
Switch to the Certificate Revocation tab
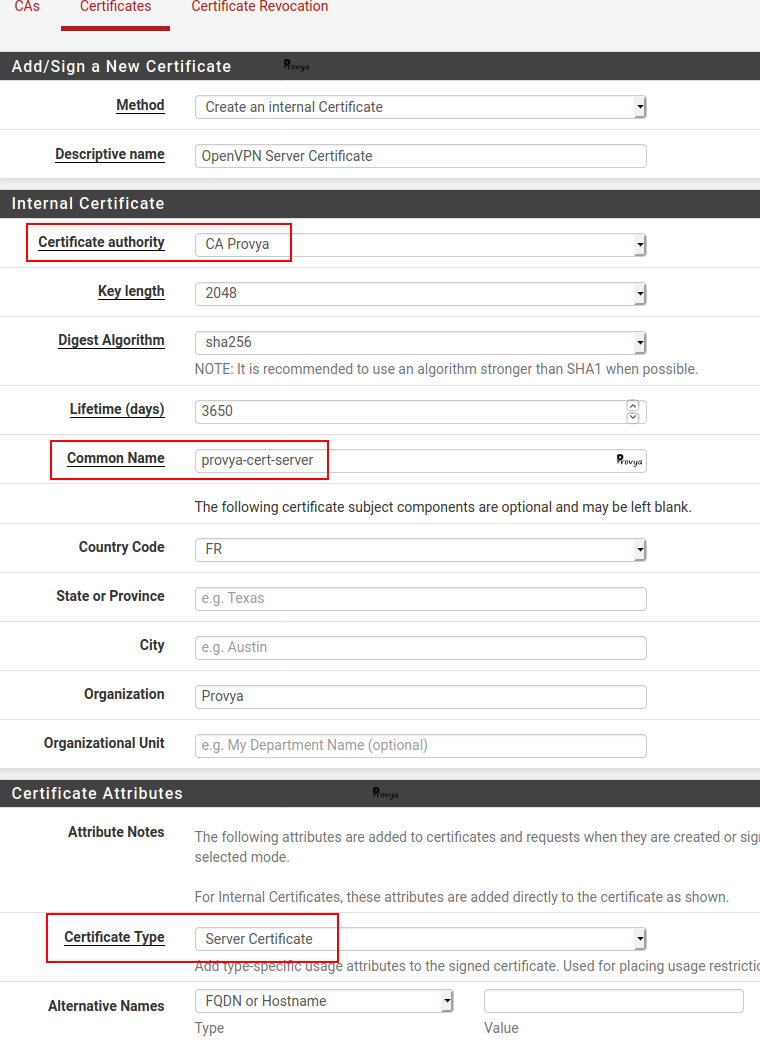coord(259,7)
